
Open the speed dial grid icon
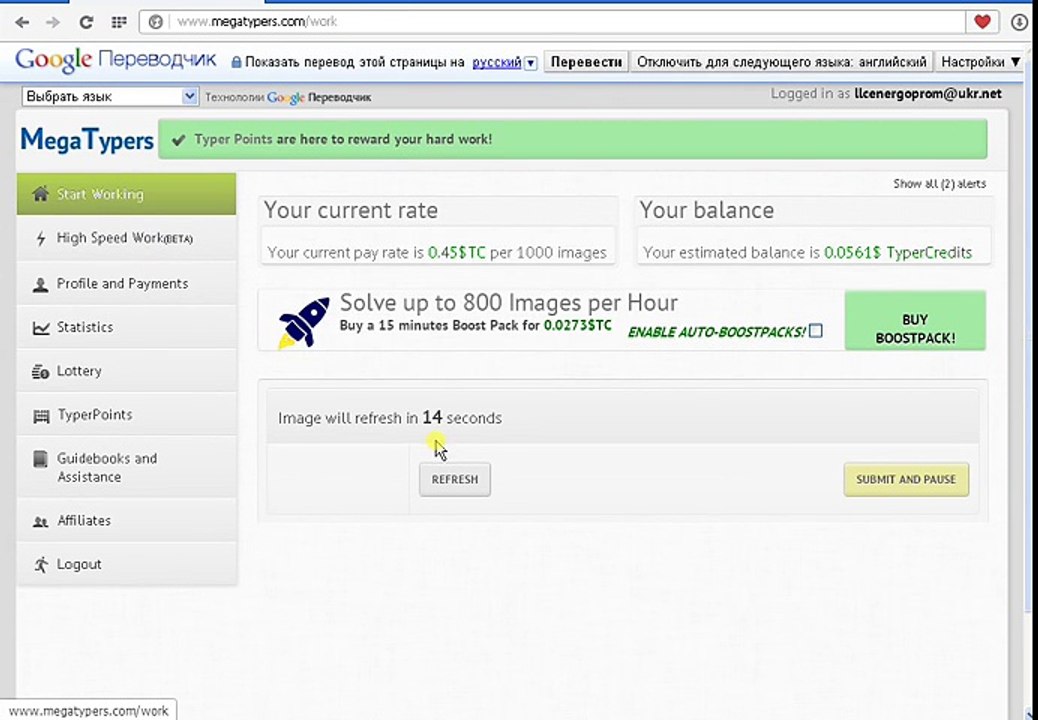tap(119, 22)
